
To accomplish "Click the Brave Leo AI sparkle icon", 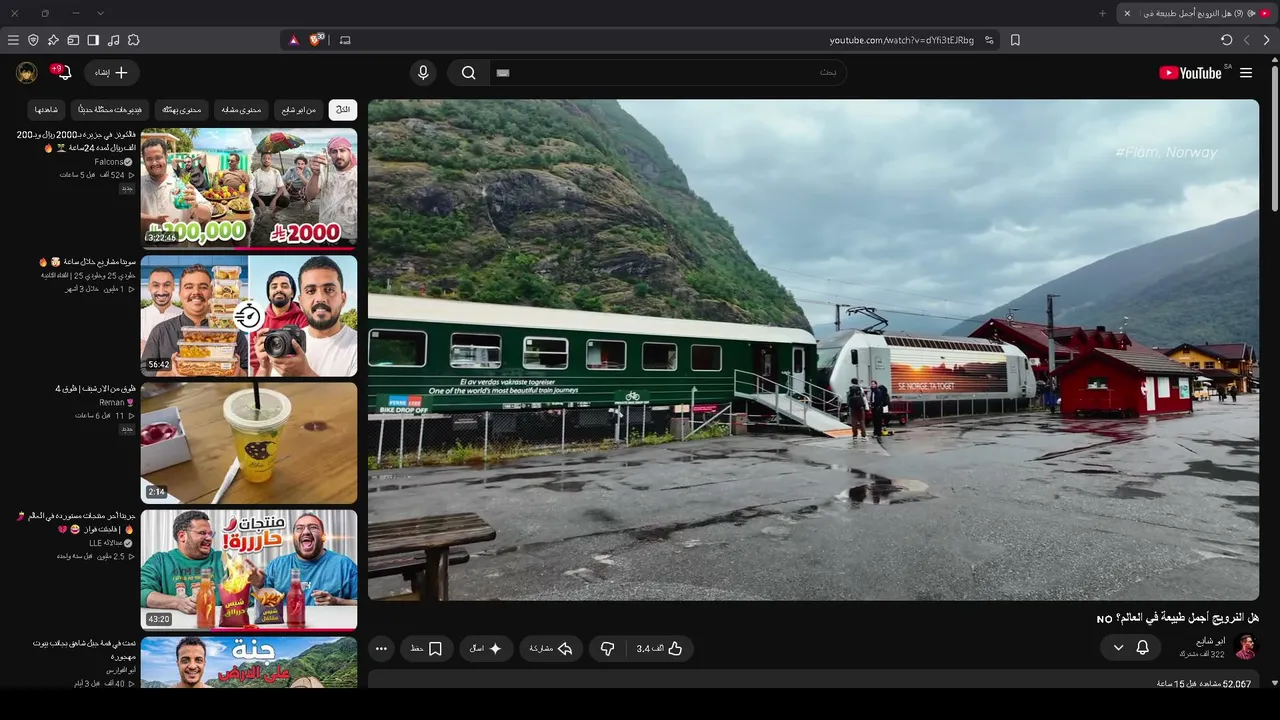I will (53, 40).
